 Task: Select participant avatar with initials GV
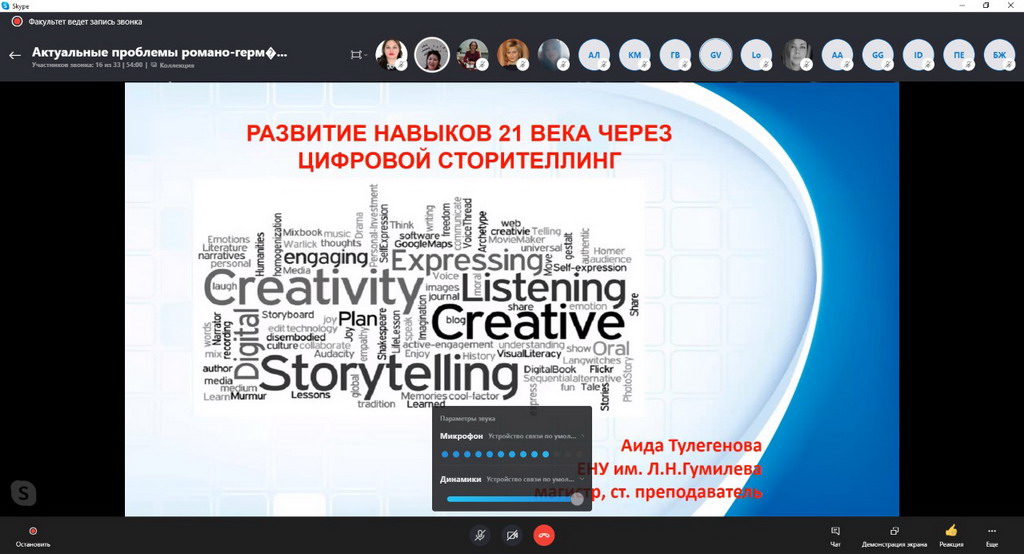click(715, 55)
